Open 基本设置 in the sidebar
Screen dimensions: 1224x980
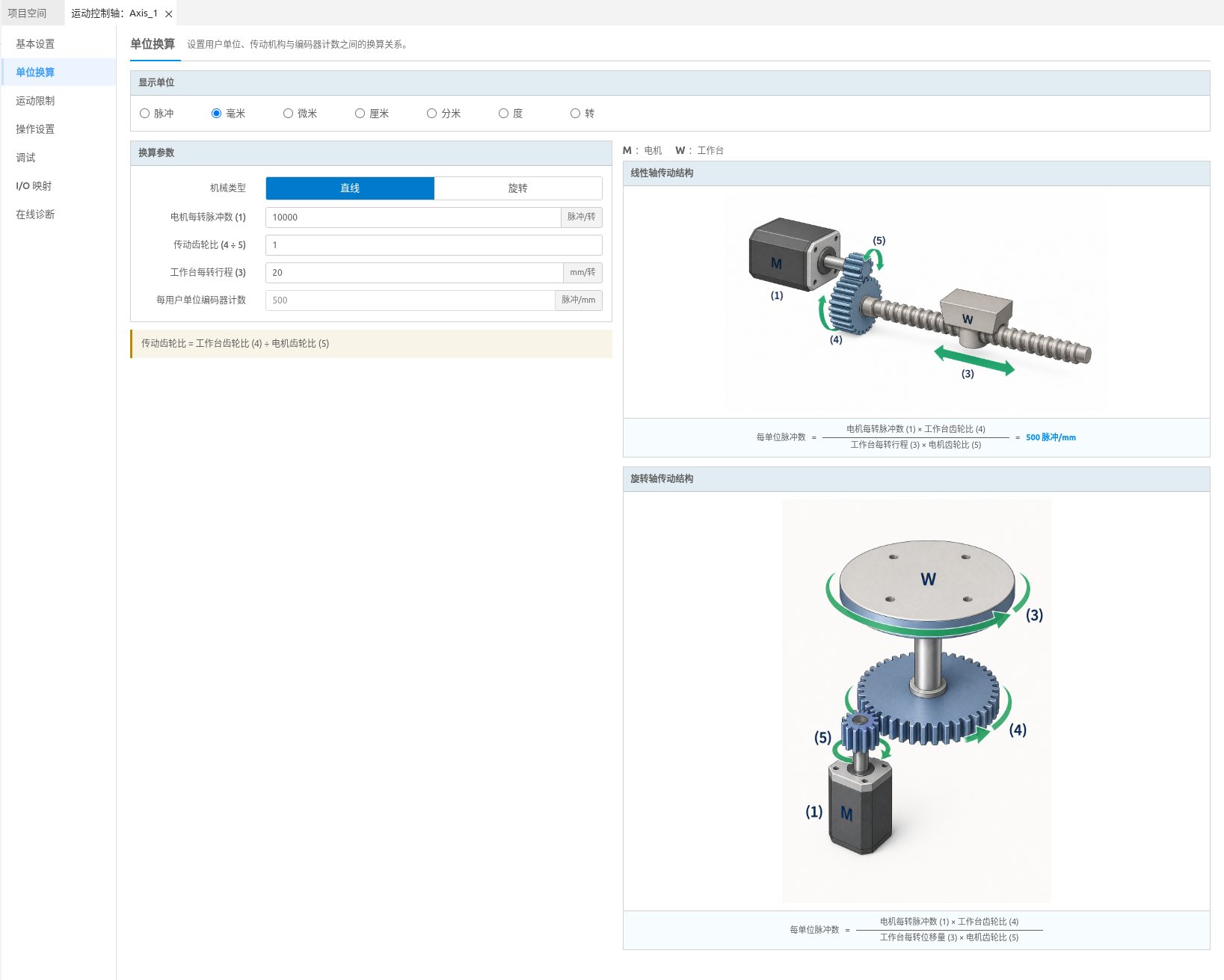point(58,44)
